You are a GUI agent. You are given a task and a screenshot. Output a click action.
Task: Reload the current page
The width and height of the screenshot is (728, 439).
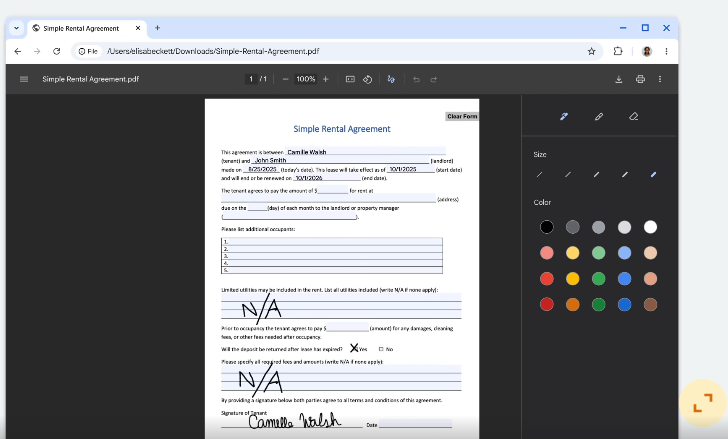click(x=57, y=52)
